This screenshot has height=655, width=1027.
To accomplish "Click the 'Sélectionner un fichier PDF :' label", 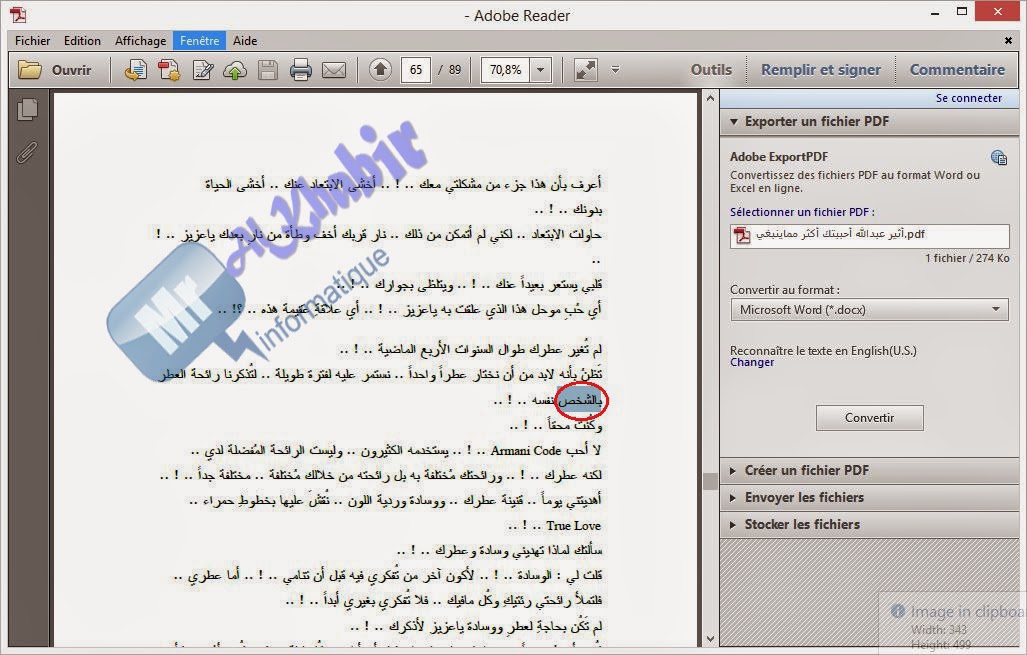I will 802,212.
